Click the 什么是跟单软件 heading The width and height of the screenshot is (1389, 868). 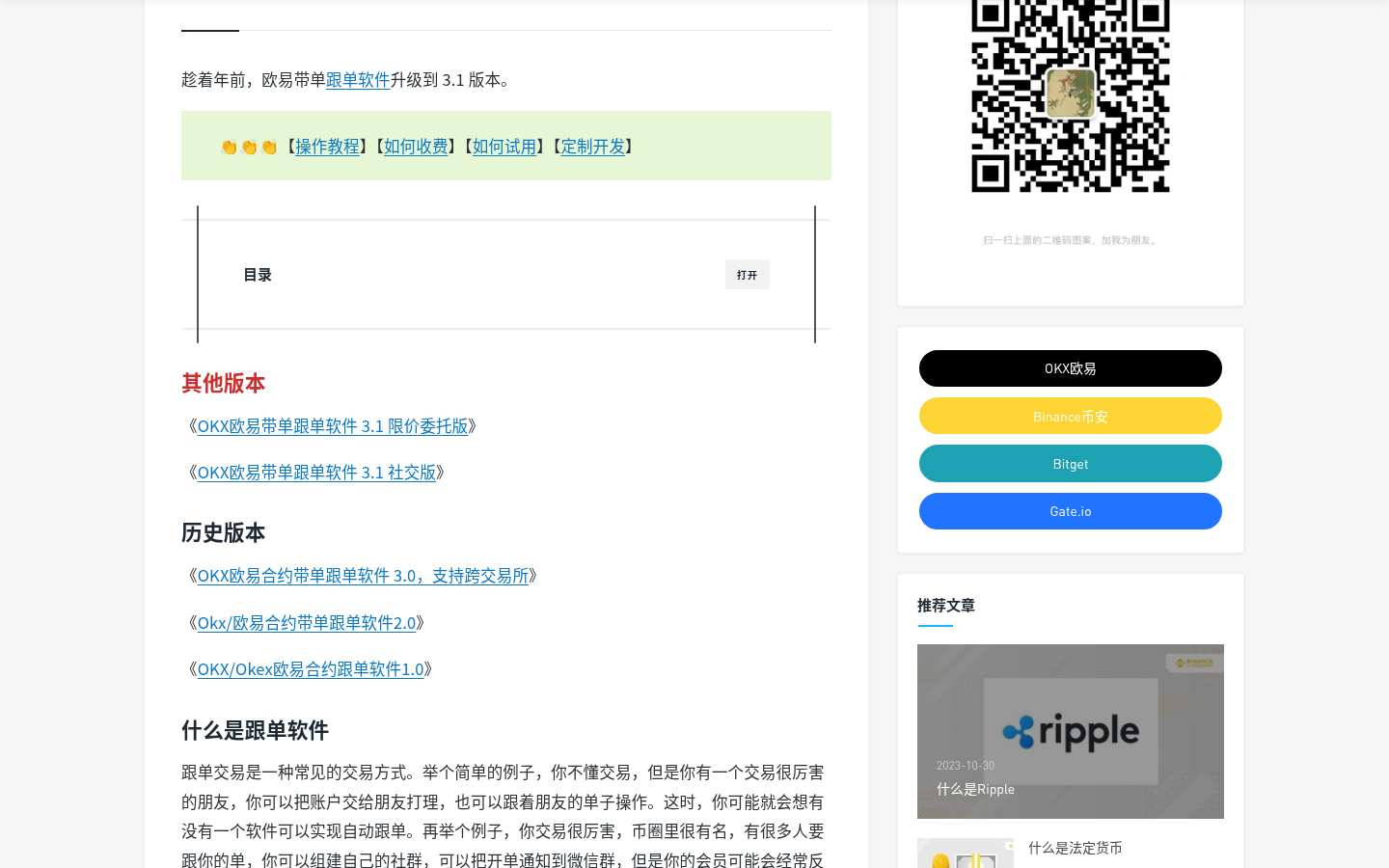255,731
